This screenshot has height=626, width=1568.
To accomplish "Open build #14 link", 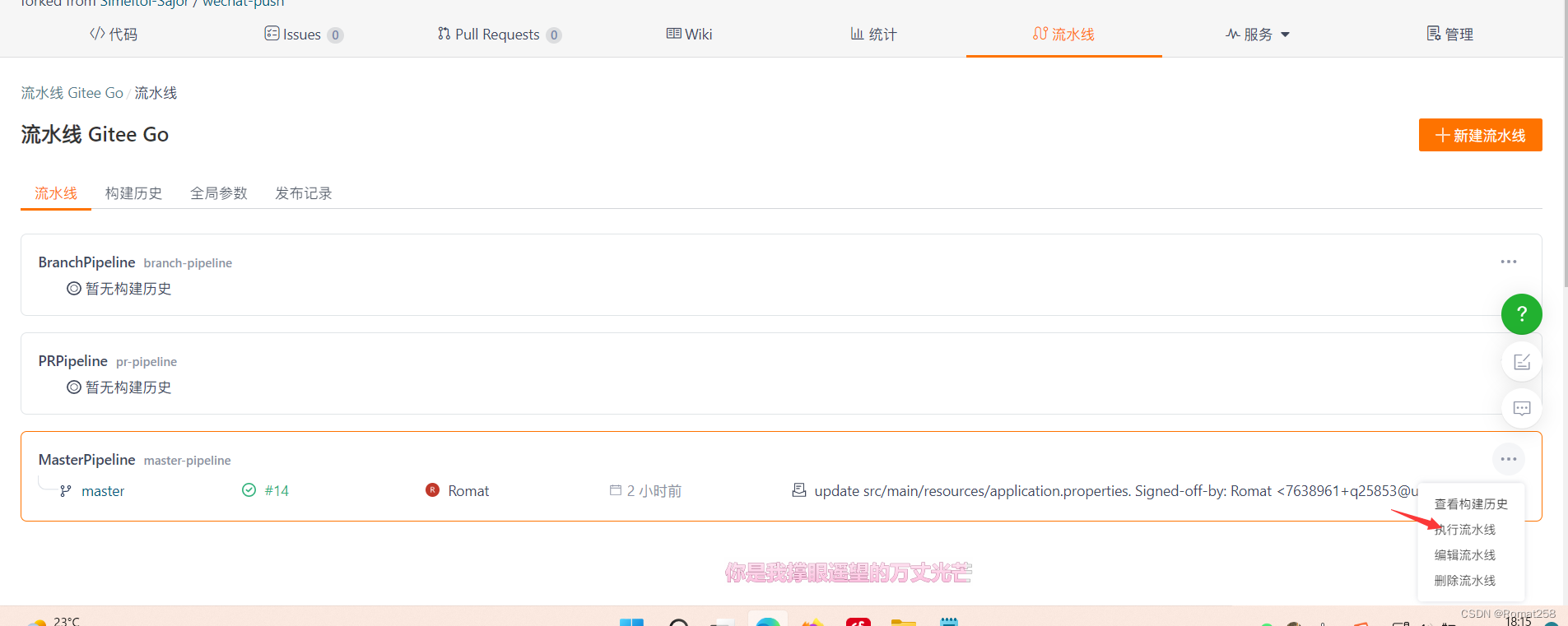I will coord(277,490).
